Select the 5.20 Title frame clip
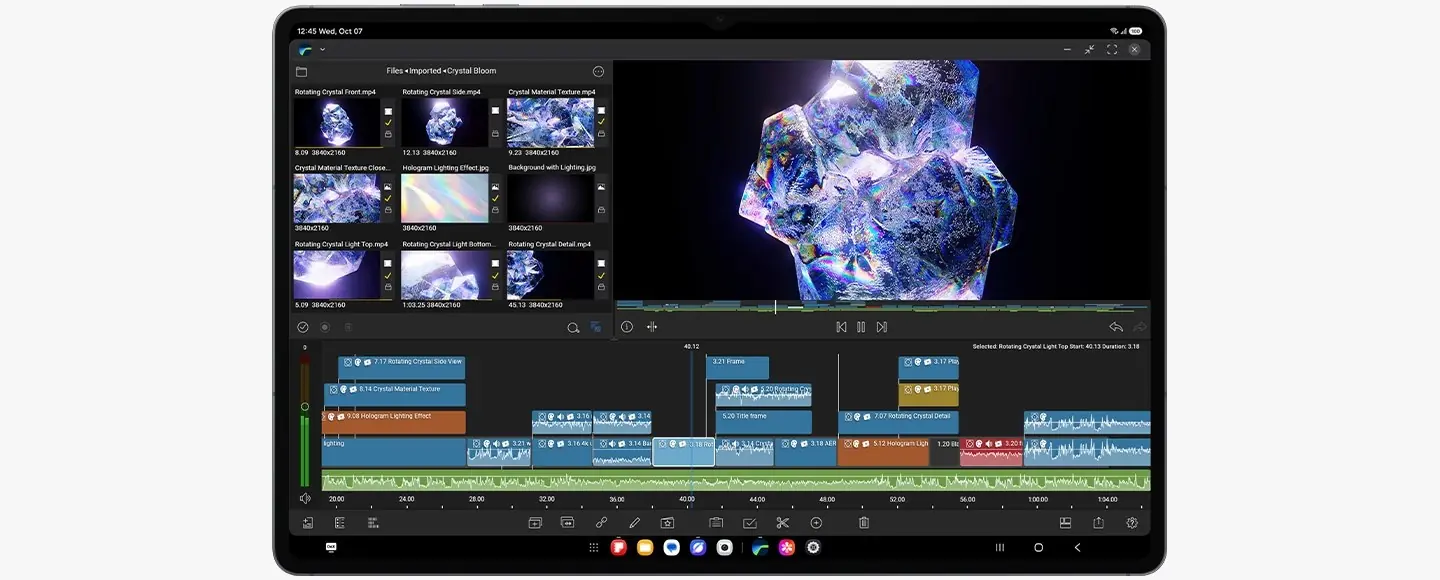The width and height of the screenshot is (1440, 580). click(x=764, y=422)
